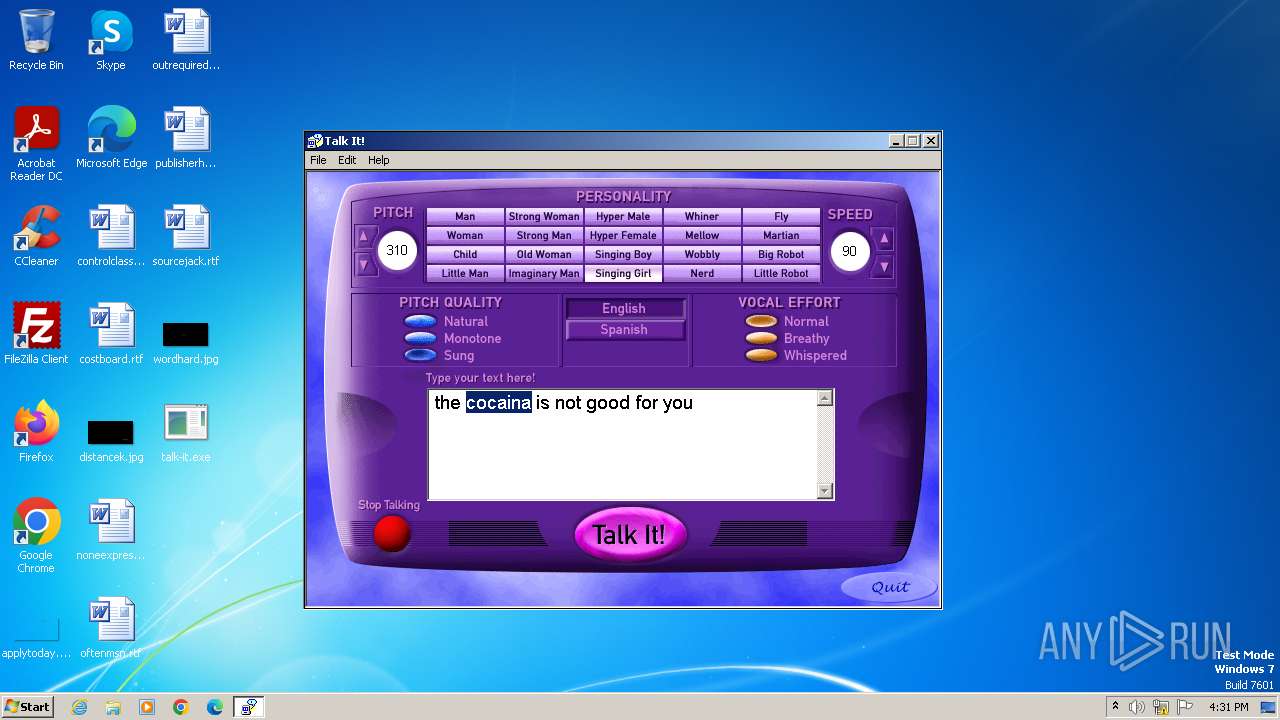Choose the Martian personality

(781, 235)
